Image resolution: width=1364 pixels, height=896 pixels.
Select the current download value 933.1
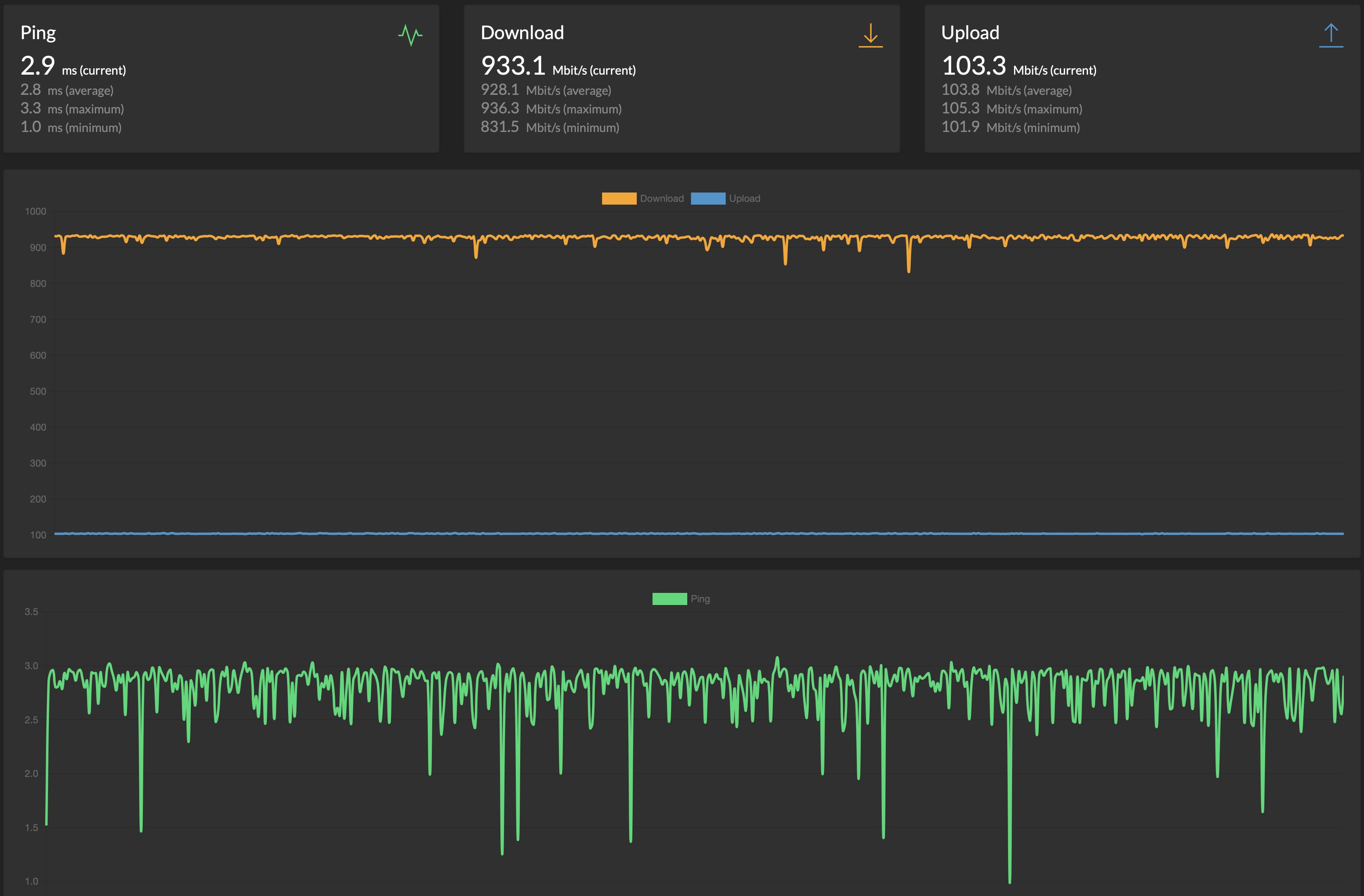pyautogui.click(x=513, y=65)
